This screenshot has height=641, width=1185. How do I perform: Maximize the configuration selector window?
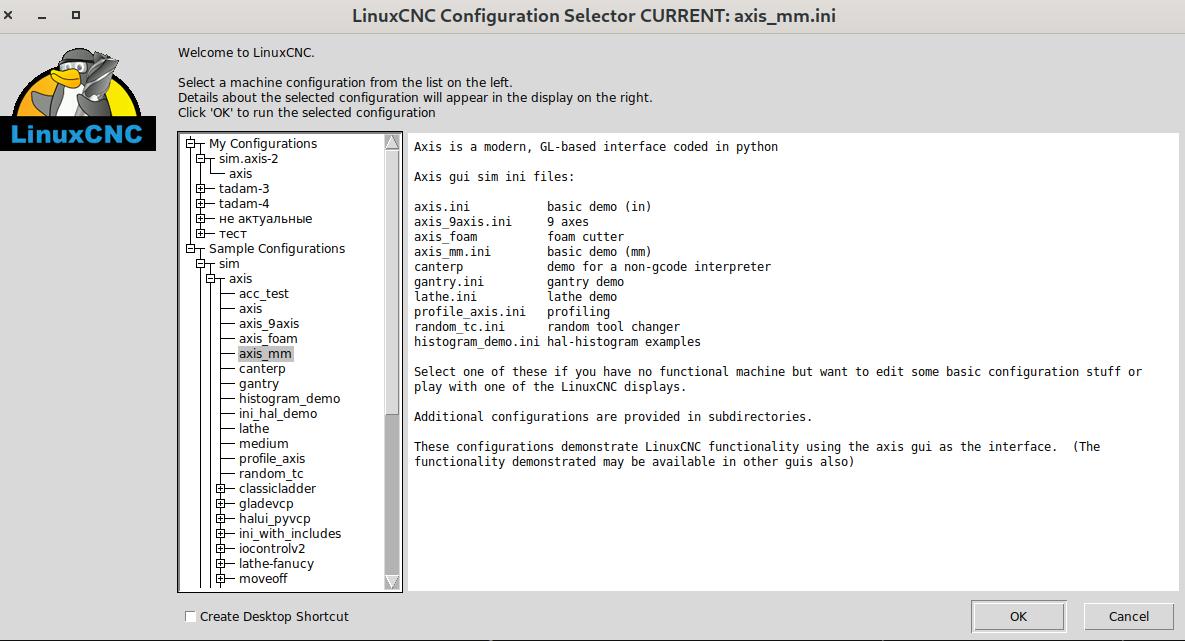tap(76, 15)
